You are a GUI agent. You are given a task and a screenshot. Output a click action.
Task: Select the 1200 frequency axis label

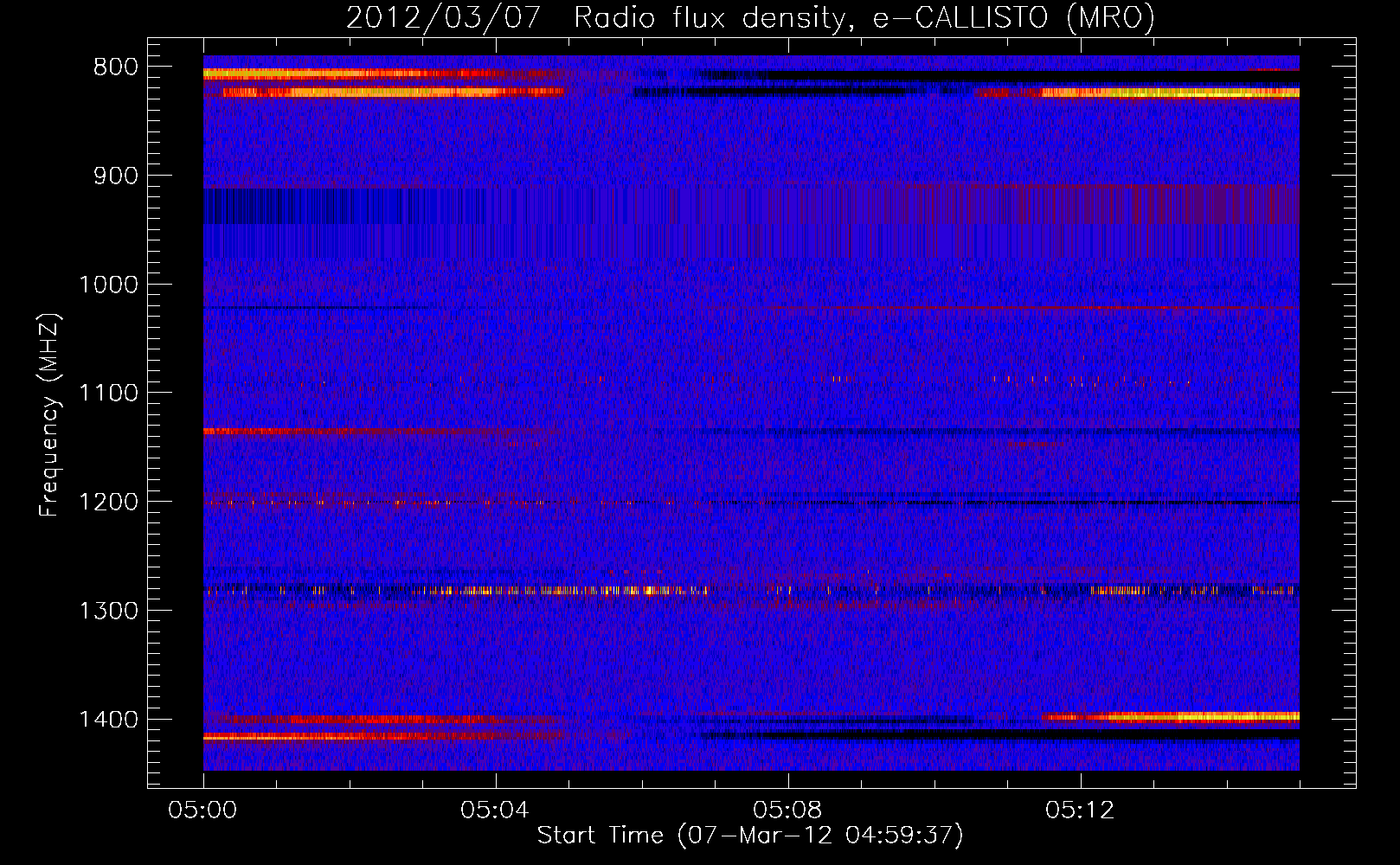tap(108, 503)
